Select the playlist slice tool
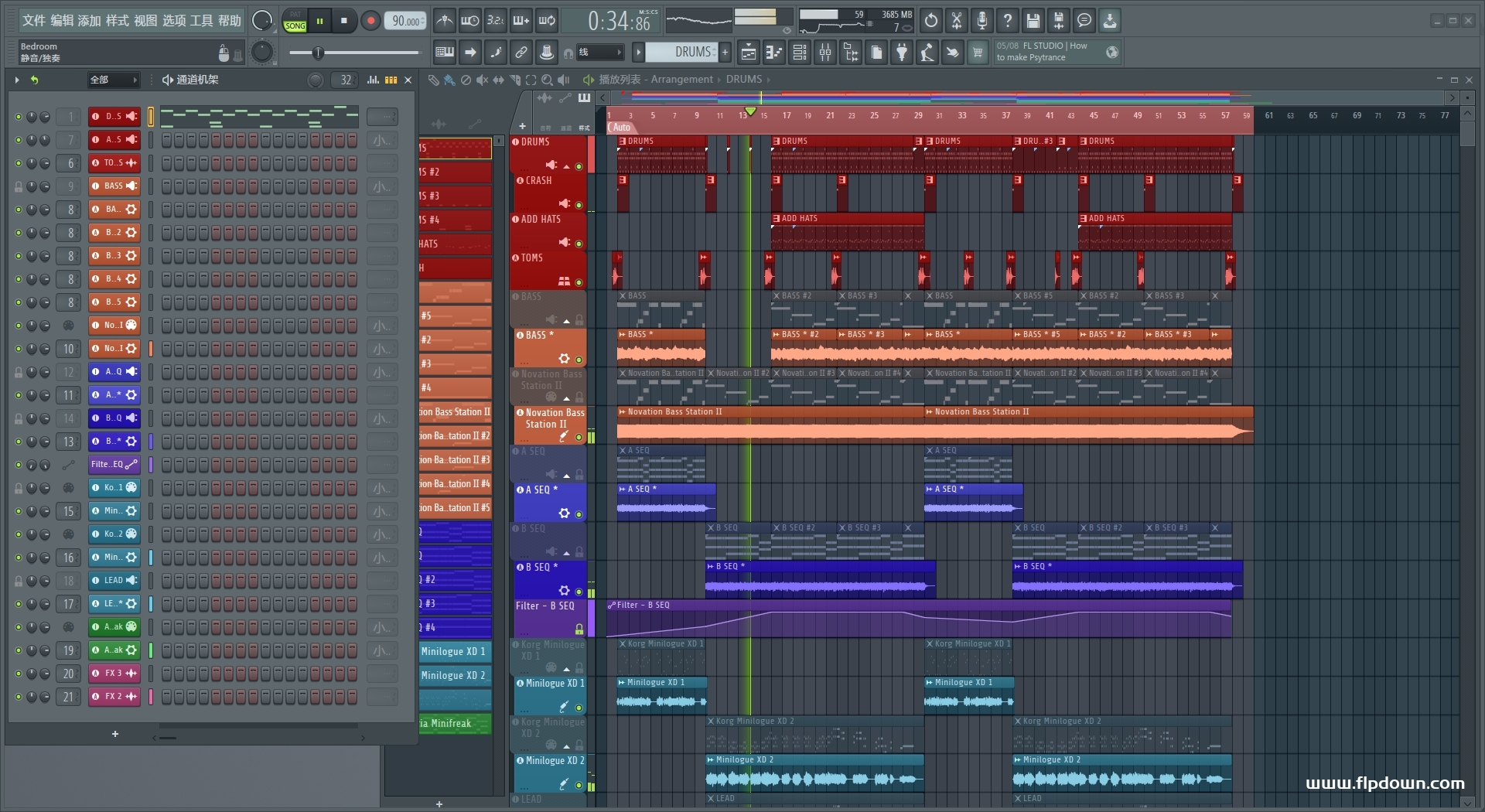The width and height of the screenshot is (1485, 812). 514,80
